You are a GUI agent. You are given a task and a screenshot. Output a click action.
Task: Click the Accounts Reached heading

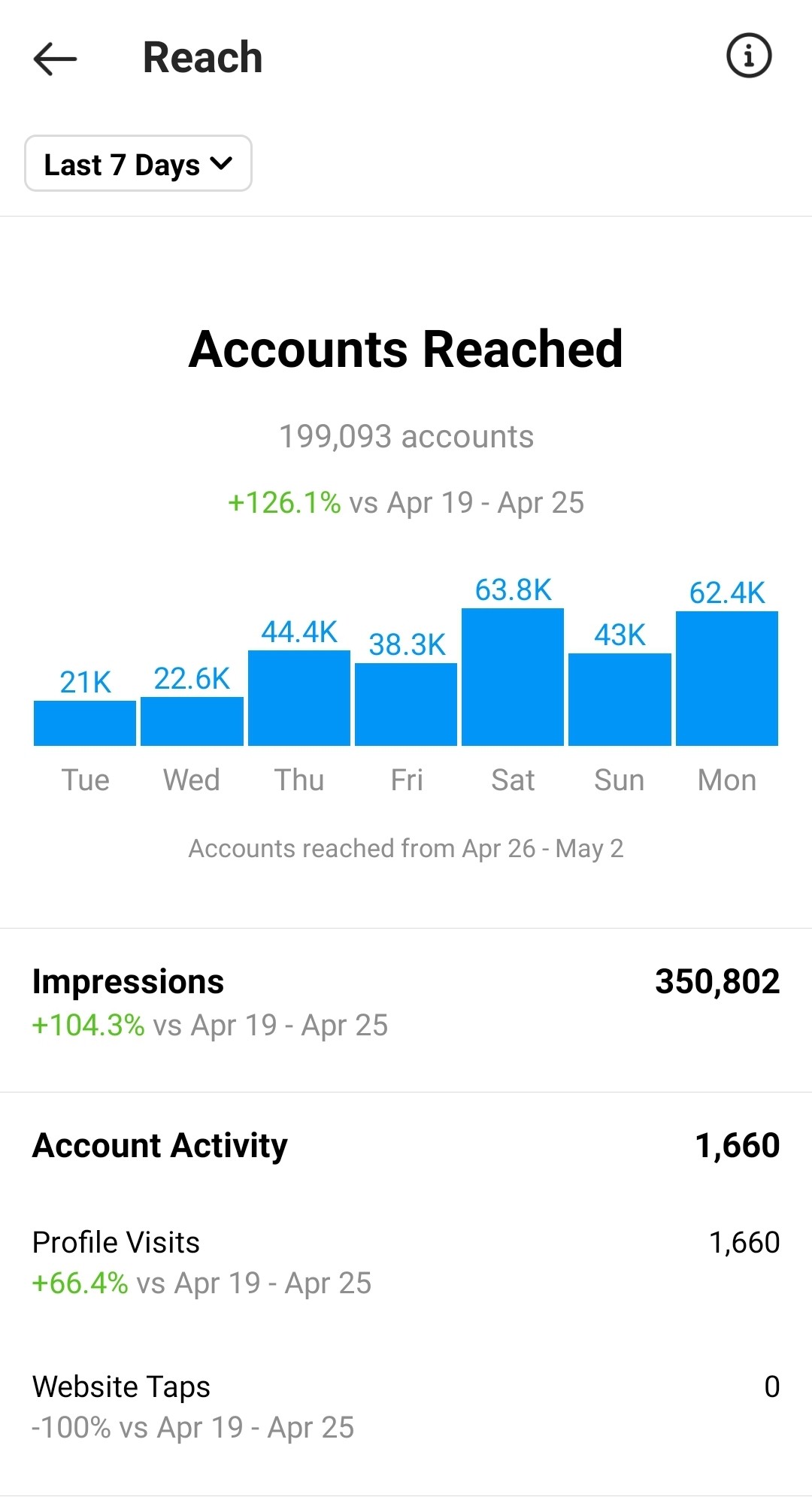(x=406, y=349)
